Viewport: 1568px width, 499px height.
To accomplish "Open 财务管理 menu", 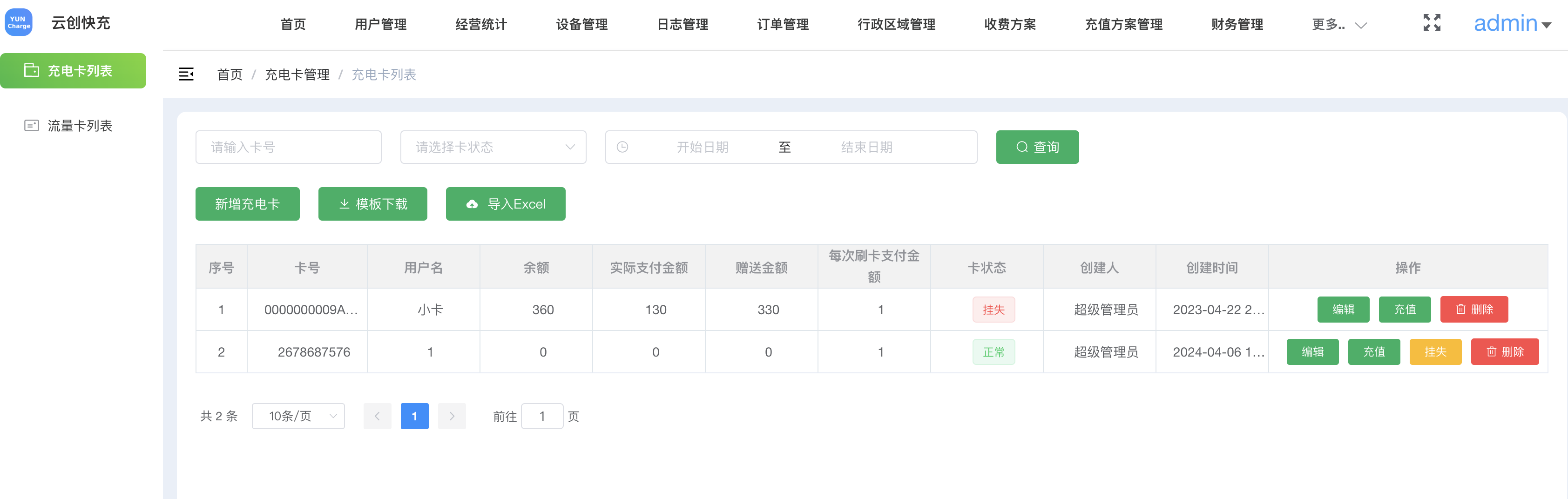I will pos(1237,24).
